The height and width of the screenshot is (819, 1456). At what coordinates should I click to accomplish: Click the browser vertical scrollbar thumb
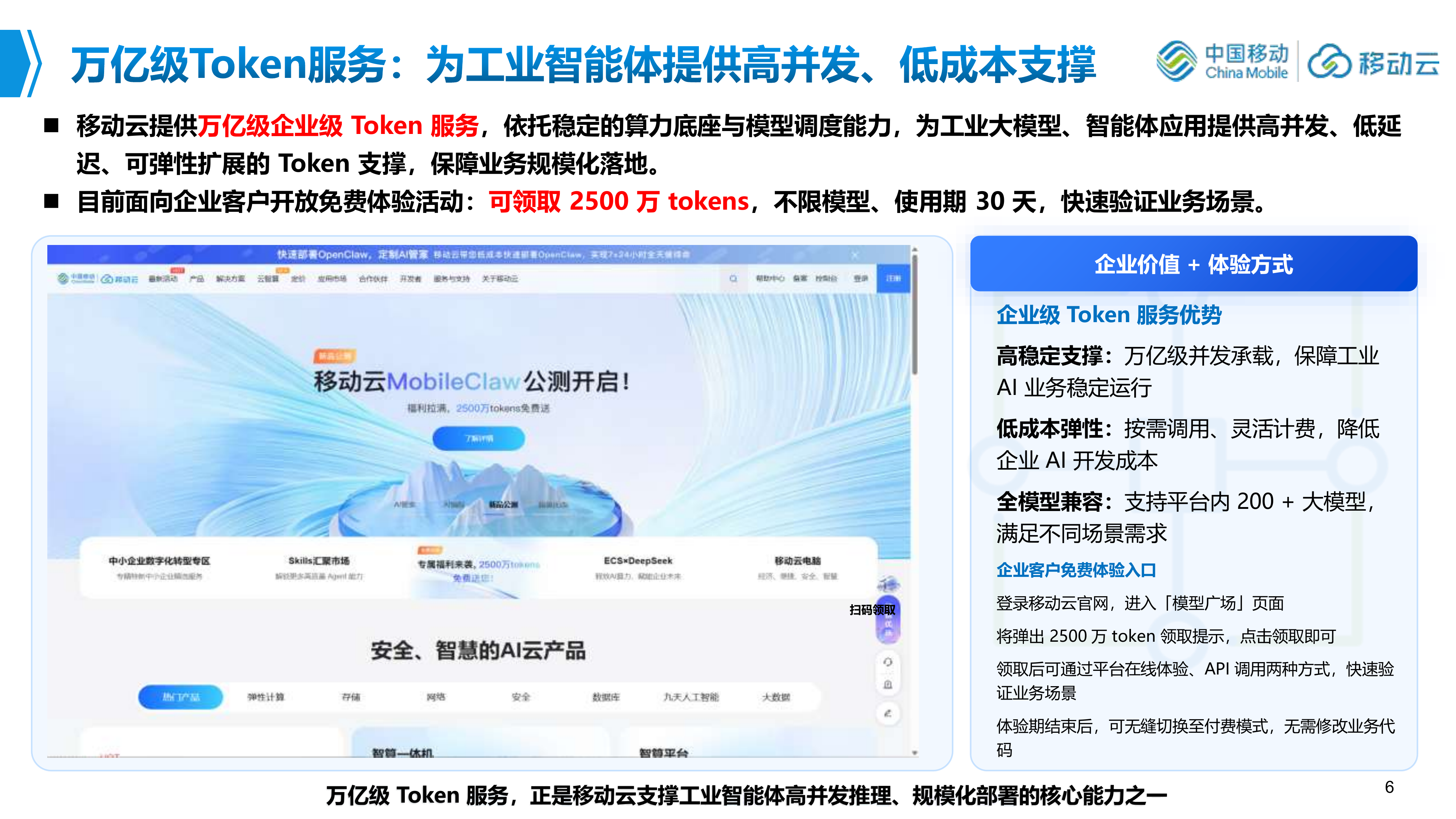[914, 314]
